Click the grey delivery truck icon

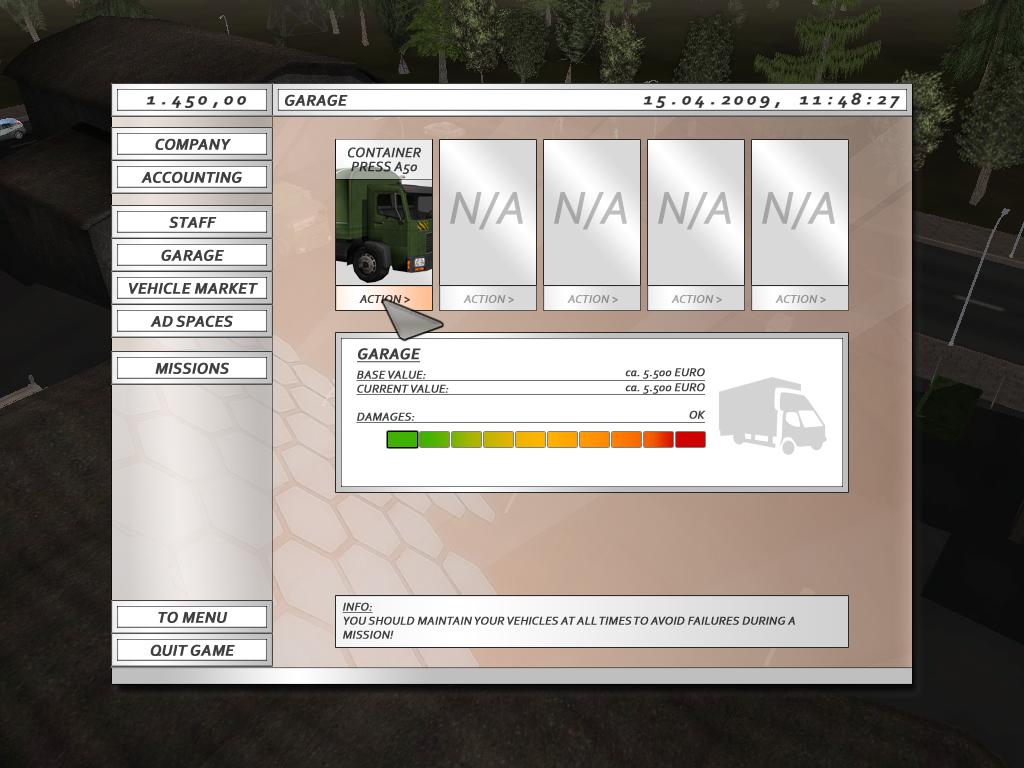[x=772, y=415]
